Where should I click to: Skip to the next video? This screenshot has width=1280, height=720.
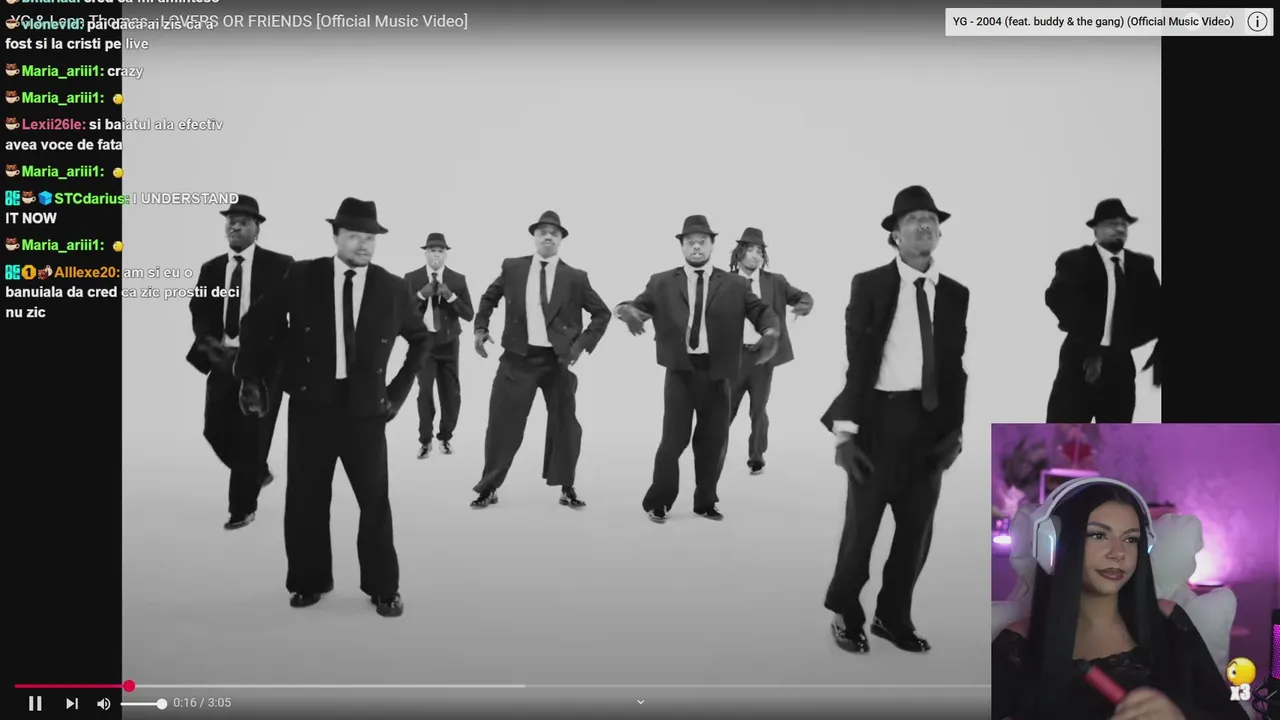tap(72, 703)
